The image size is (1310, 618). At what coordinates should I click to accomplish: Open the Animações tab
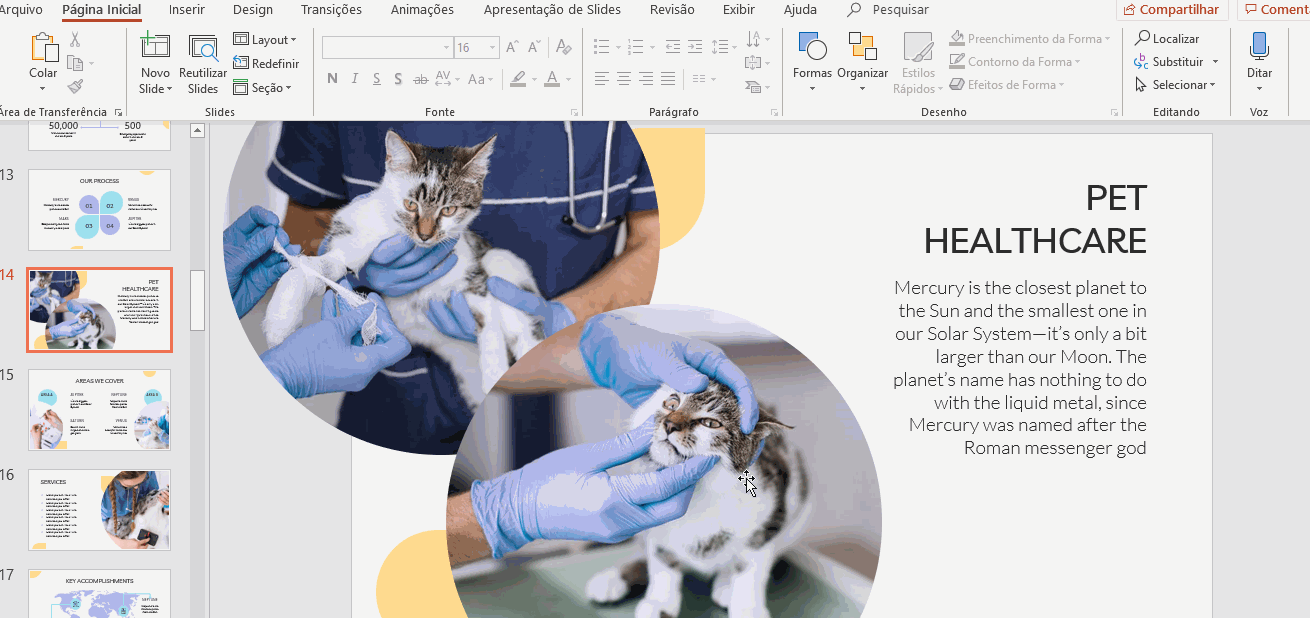(x=422, y=10)
